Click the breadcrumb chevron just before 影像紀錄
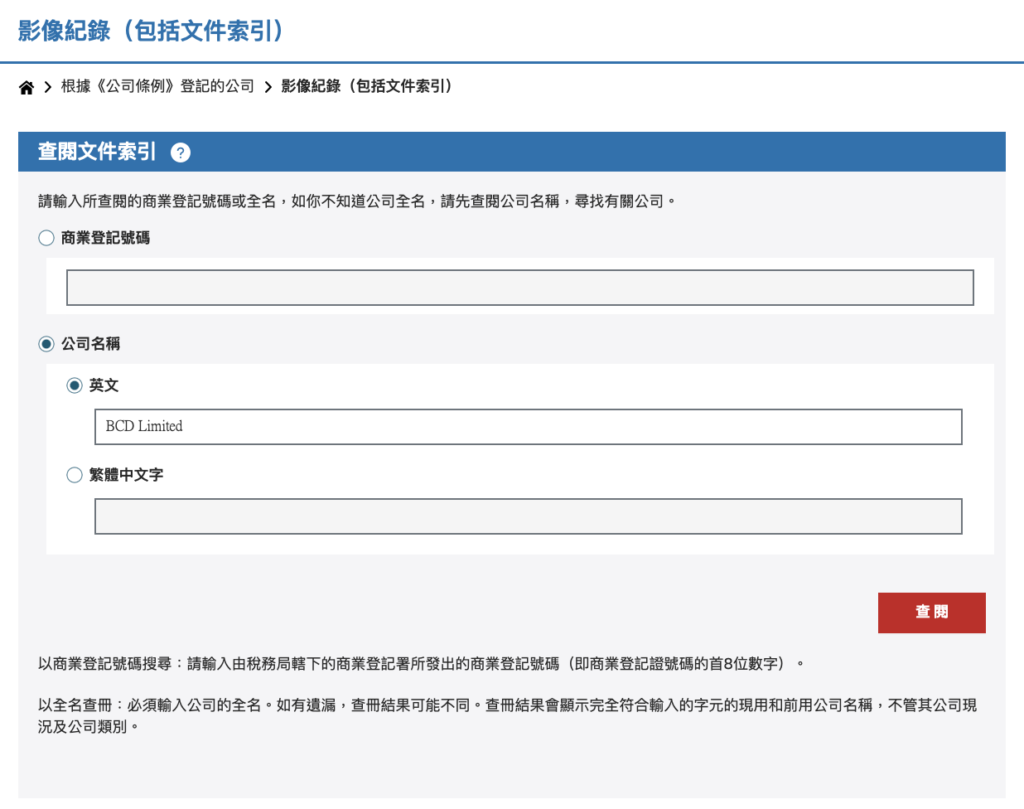This screenshot has width=1024, height=809. point(268,88)
